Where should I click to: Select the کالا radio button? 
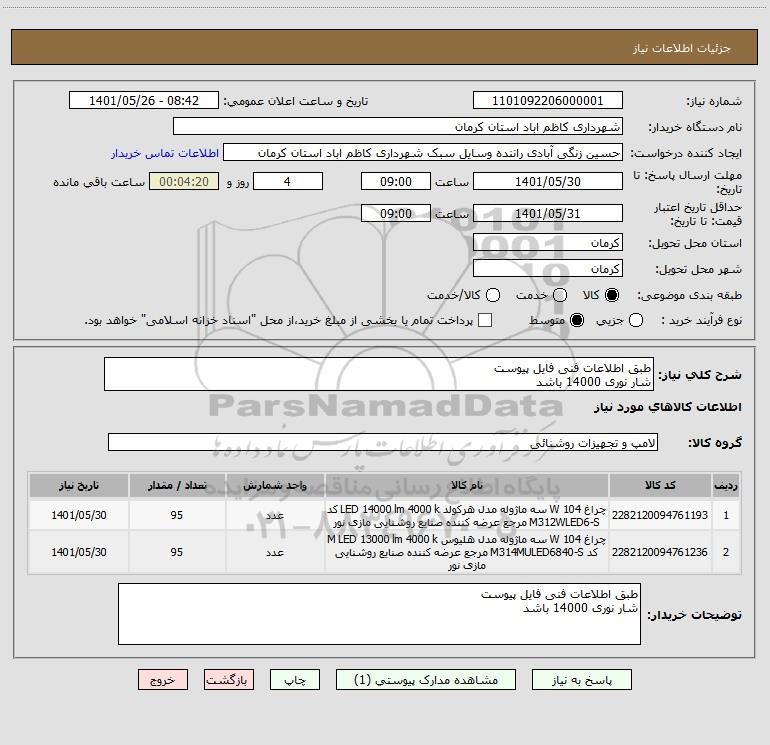click(x=612, y=295)
